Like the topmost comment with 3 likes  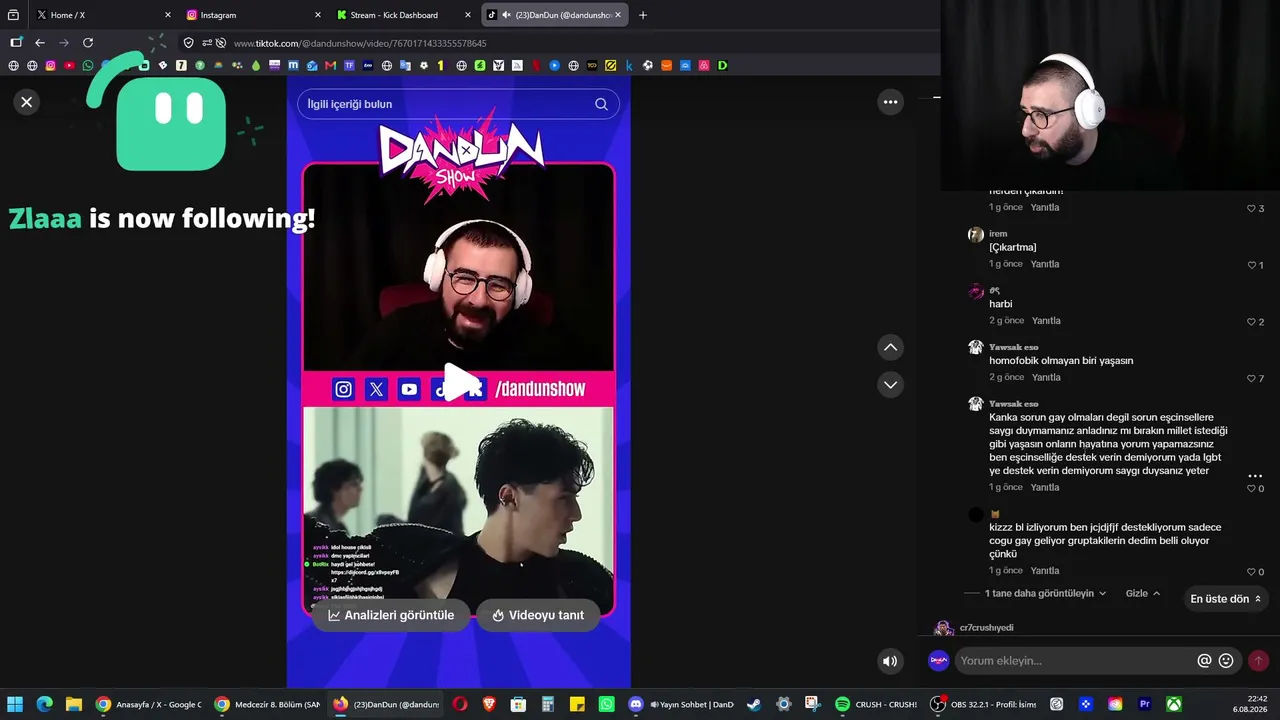click(x=1251, y=209)
